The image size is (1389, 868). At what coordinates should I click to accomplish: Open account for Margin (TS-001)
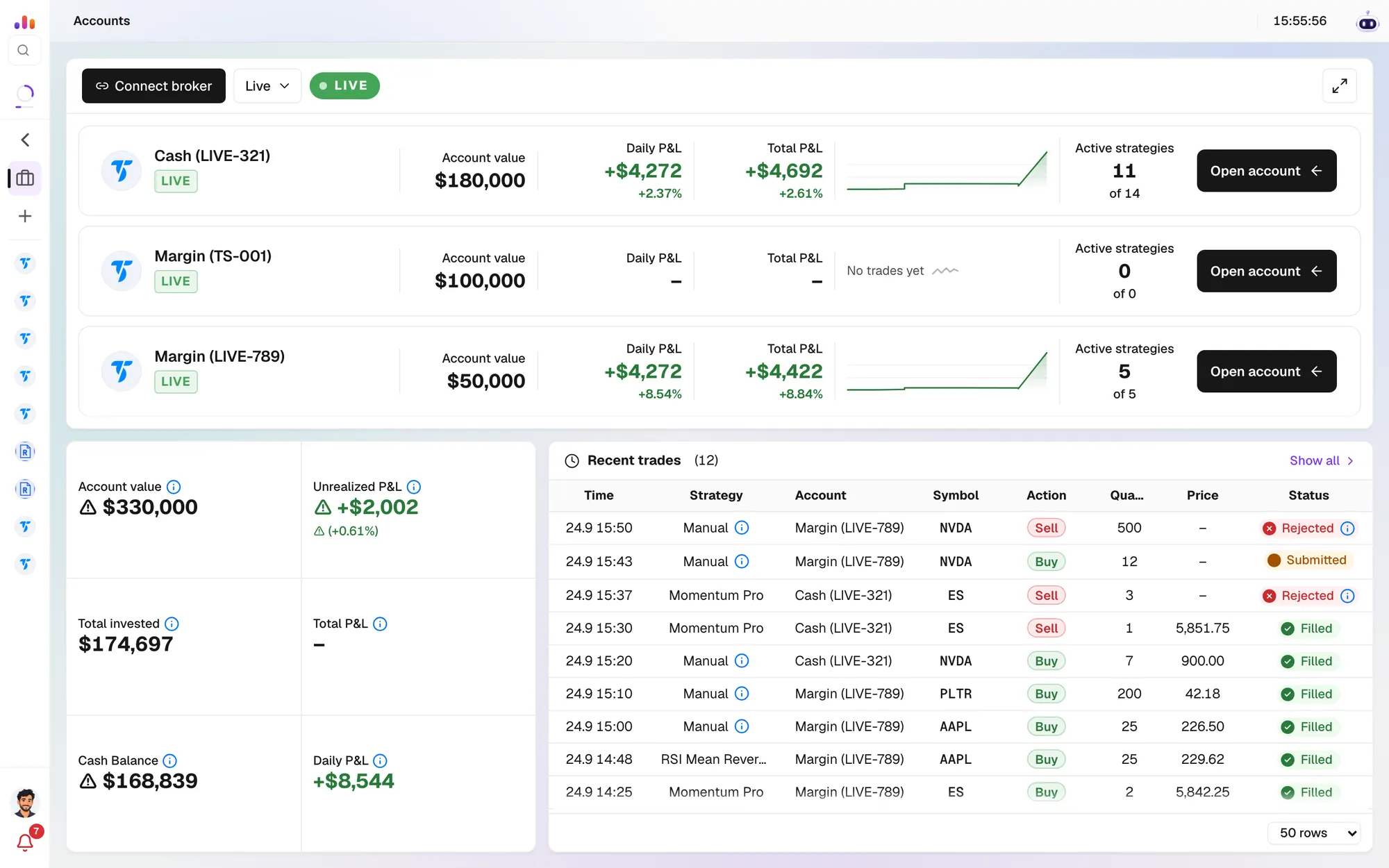[1266, 271]
